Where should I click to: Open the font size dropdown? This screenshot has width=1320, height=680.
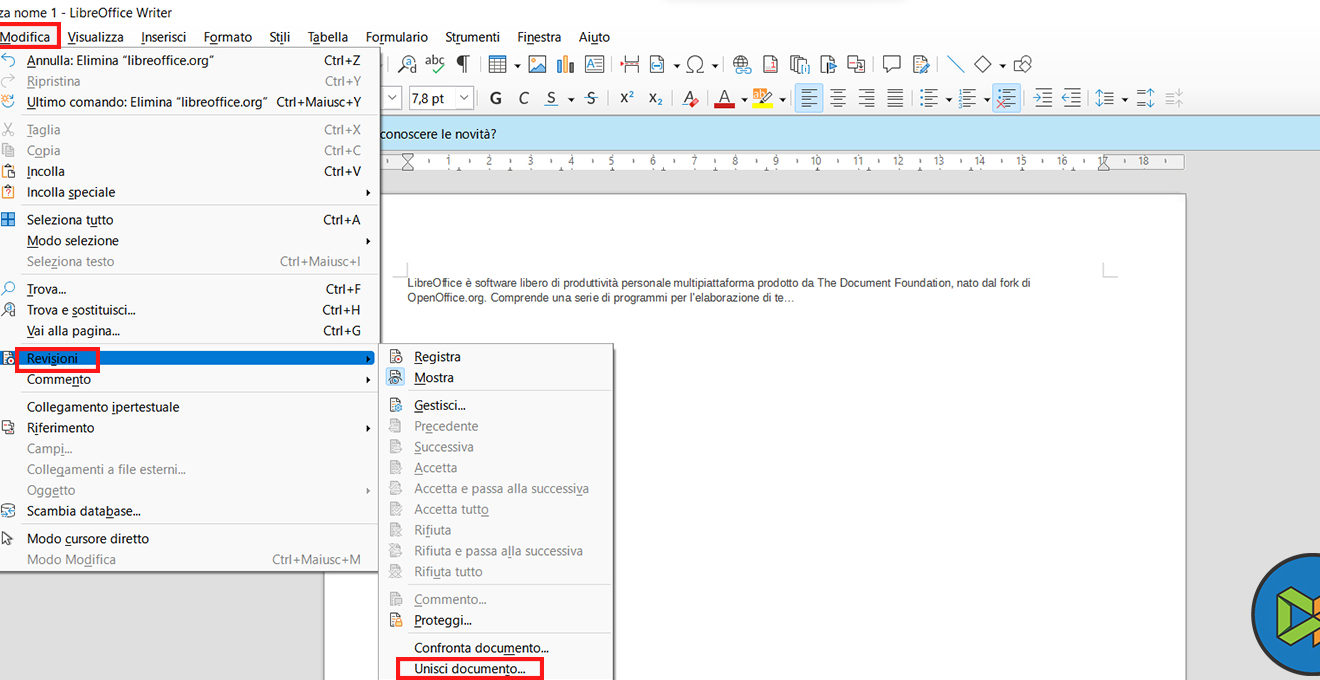464,98
